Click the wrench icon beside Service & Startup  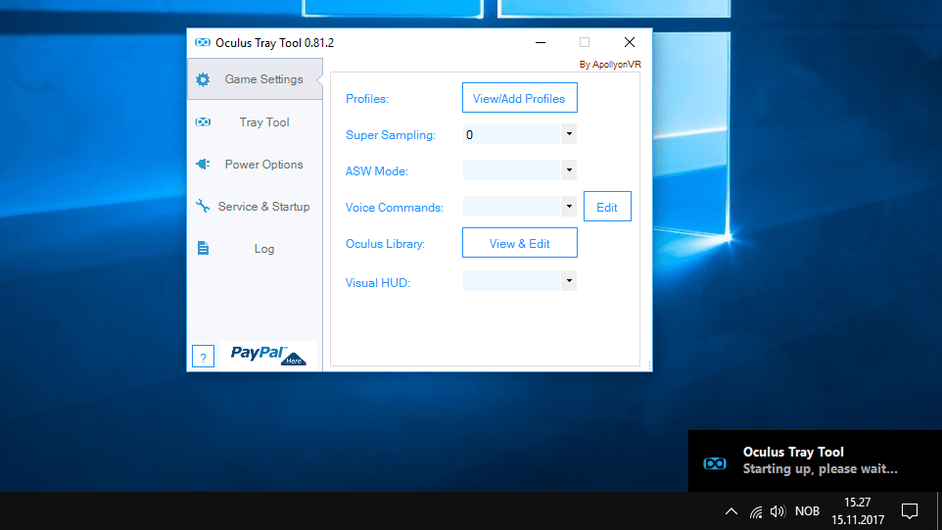[x=203, y=206]
